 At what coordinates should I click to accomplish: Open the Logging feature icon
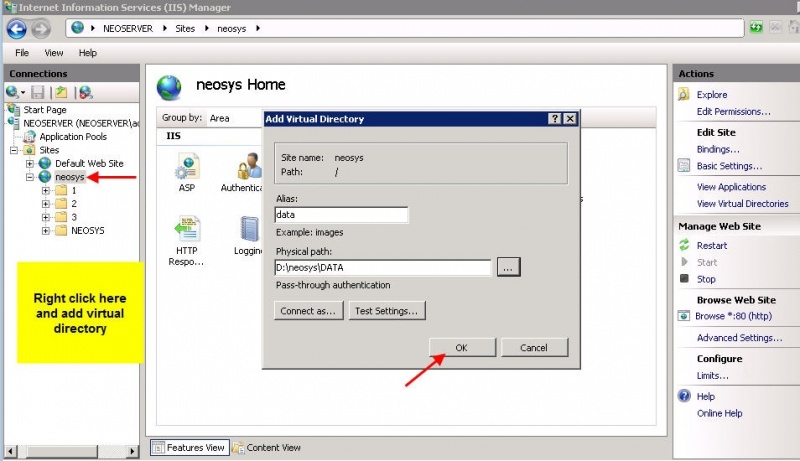pyautogui.click(x=250, y=228)
